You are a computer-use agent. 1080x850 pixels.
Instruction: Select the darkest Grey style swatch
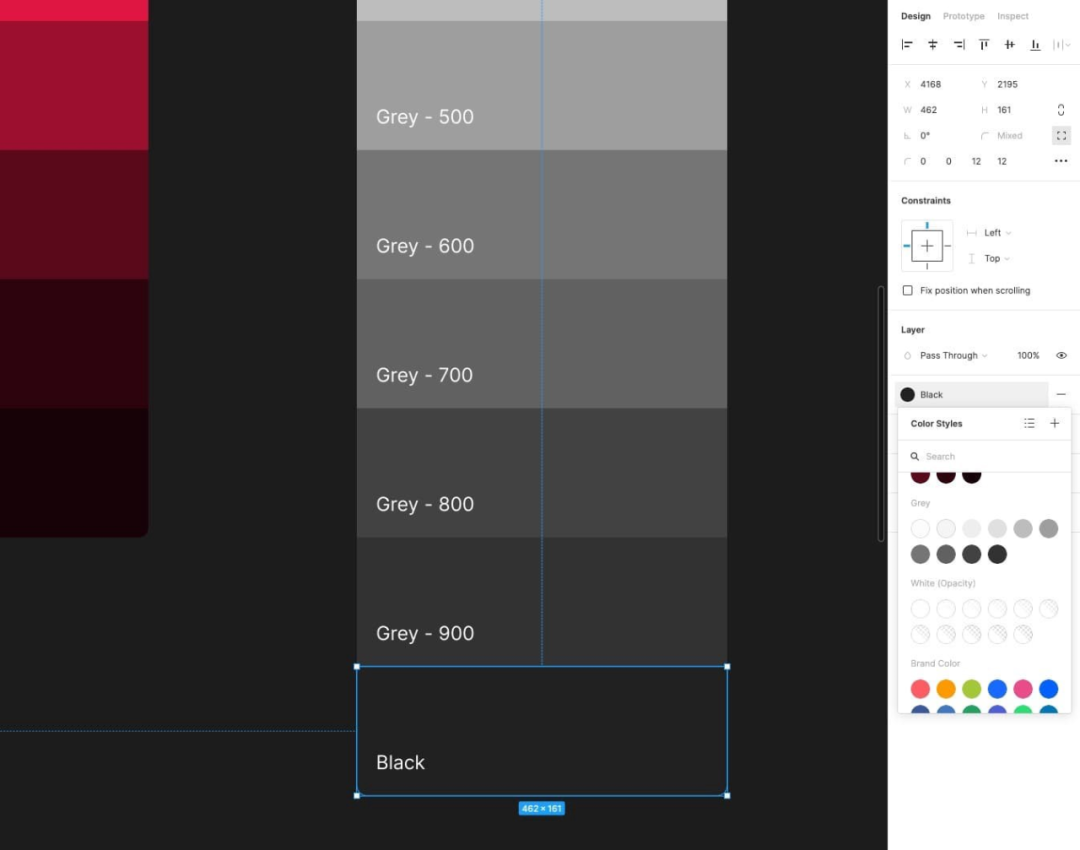coord(997,554)
